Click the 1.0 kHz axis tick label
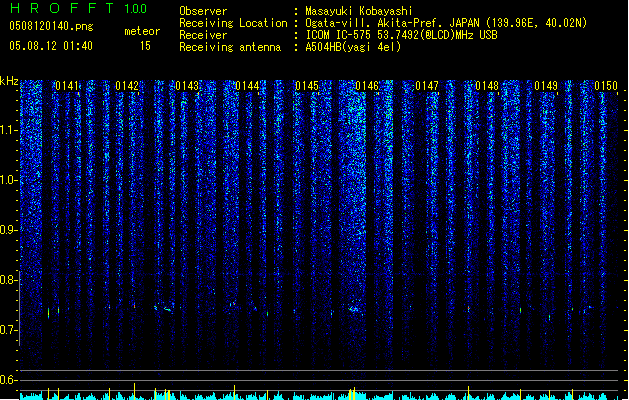The height and width of the screenshot is (400, 629). pos(8,180)
